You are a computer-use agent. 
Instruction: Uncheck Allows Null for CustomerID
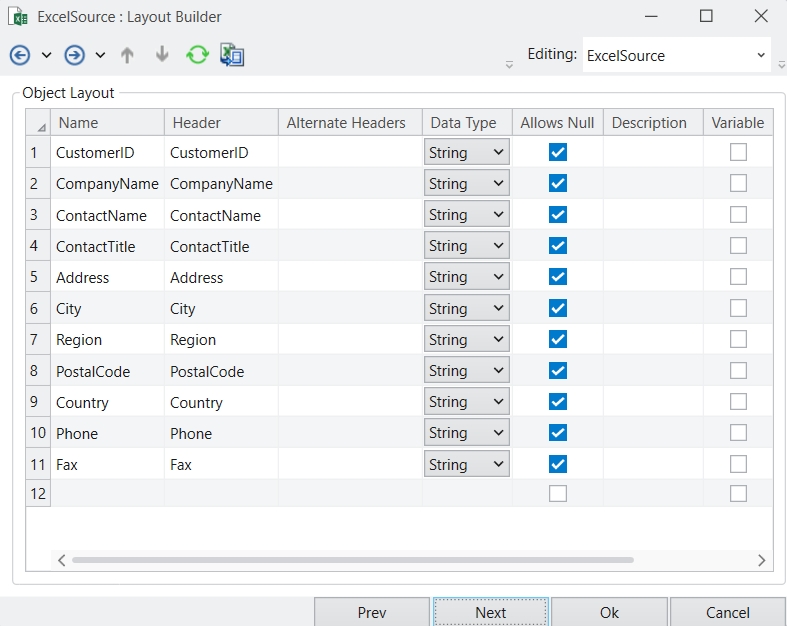(558, 153)
